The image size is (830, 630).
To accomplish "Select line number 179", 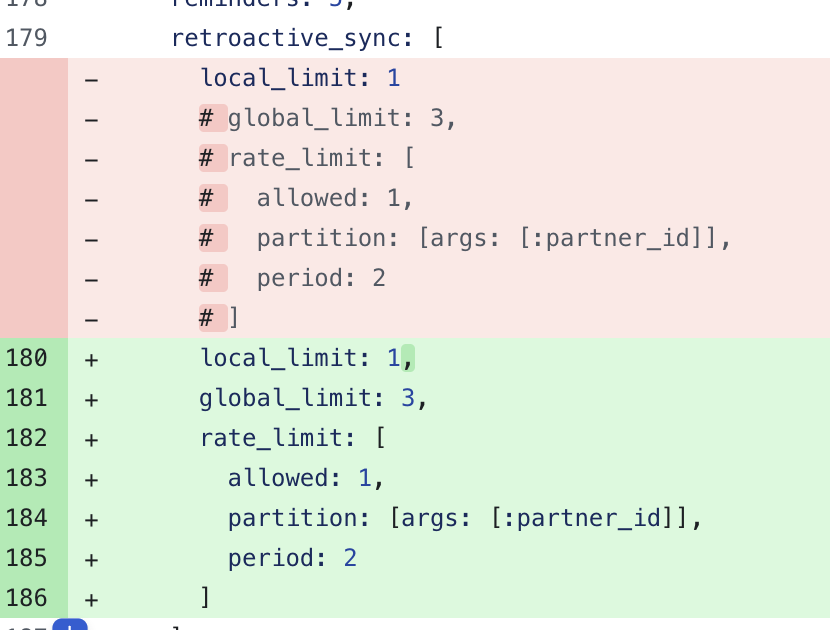I will (x=26, y=38).
